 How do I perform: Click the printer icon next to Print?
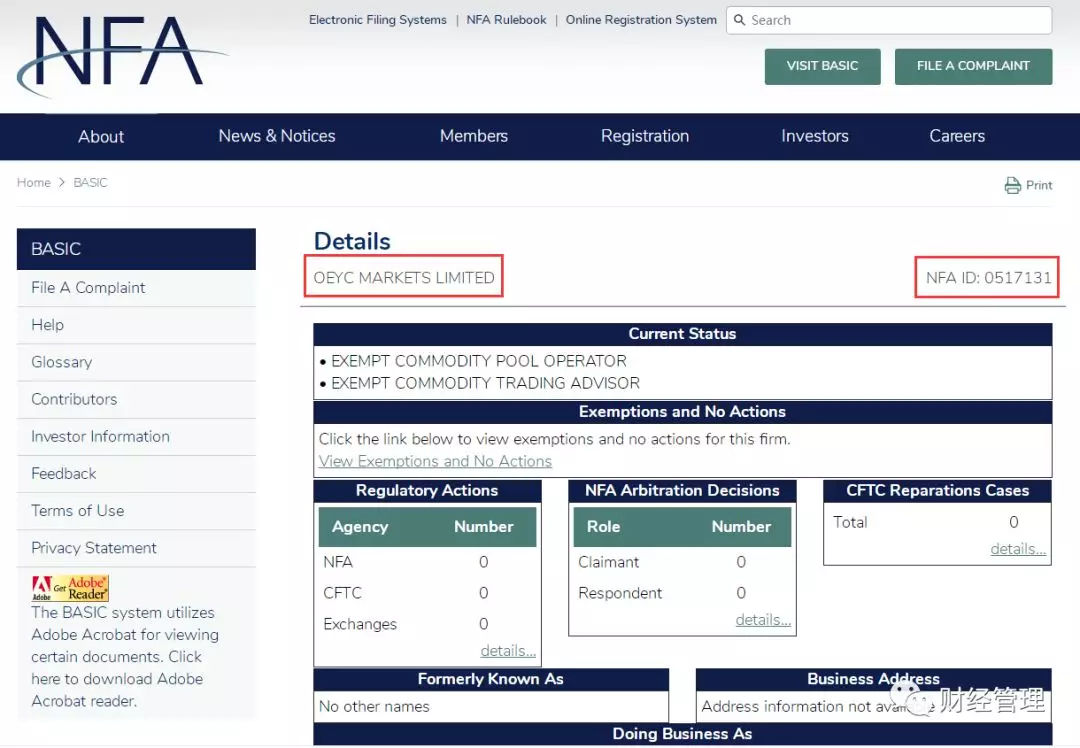[x=1012, y=185]
